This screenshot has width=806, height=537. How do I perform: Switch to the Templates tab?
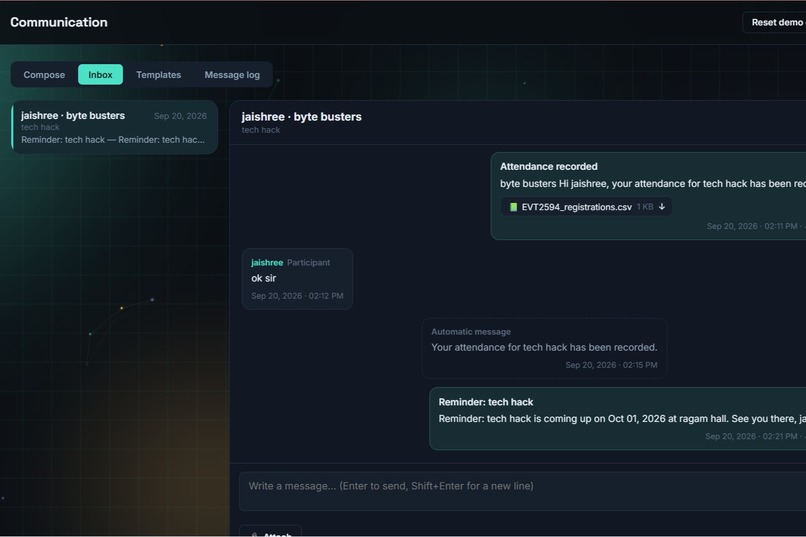click(158, 75)
